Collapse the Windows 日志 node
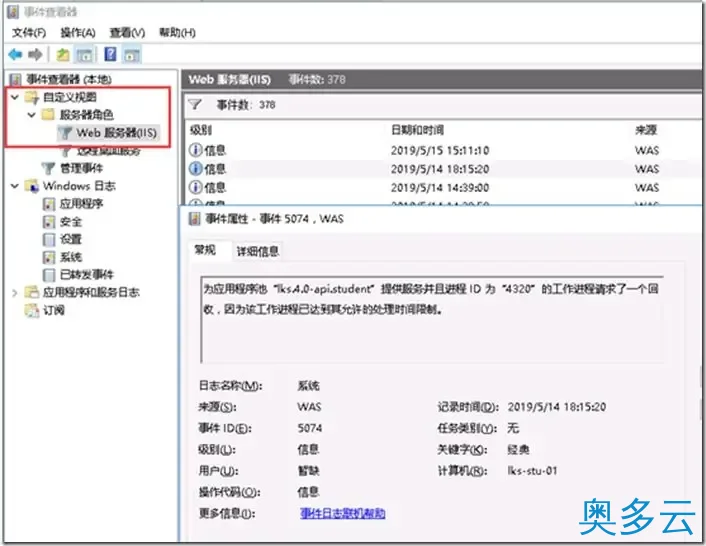 pyautogui.click(x=15, y=185)
